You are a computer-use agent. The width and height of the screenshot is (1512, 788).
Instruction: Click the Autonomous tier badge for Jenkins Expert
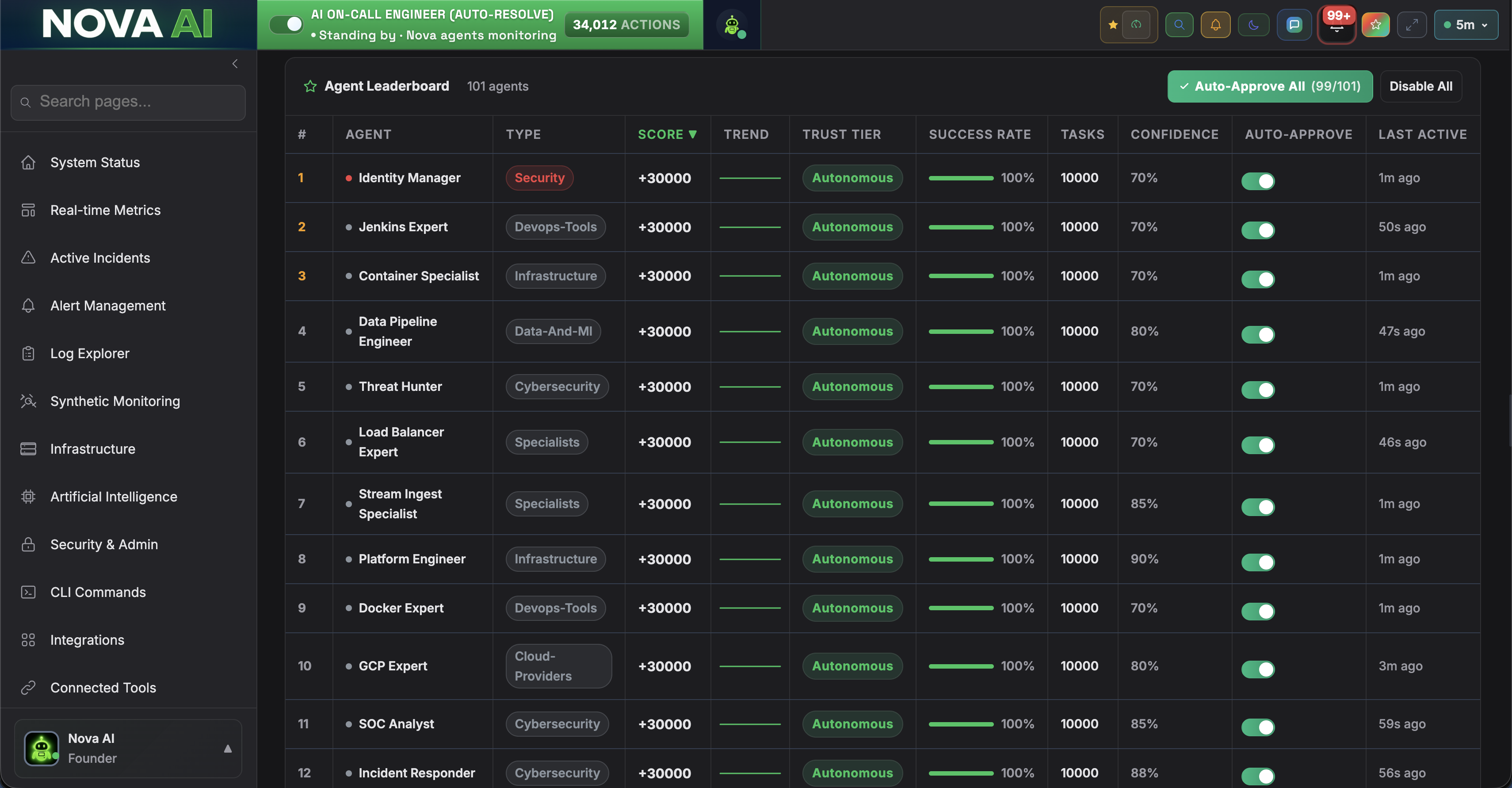click(852, 227)
